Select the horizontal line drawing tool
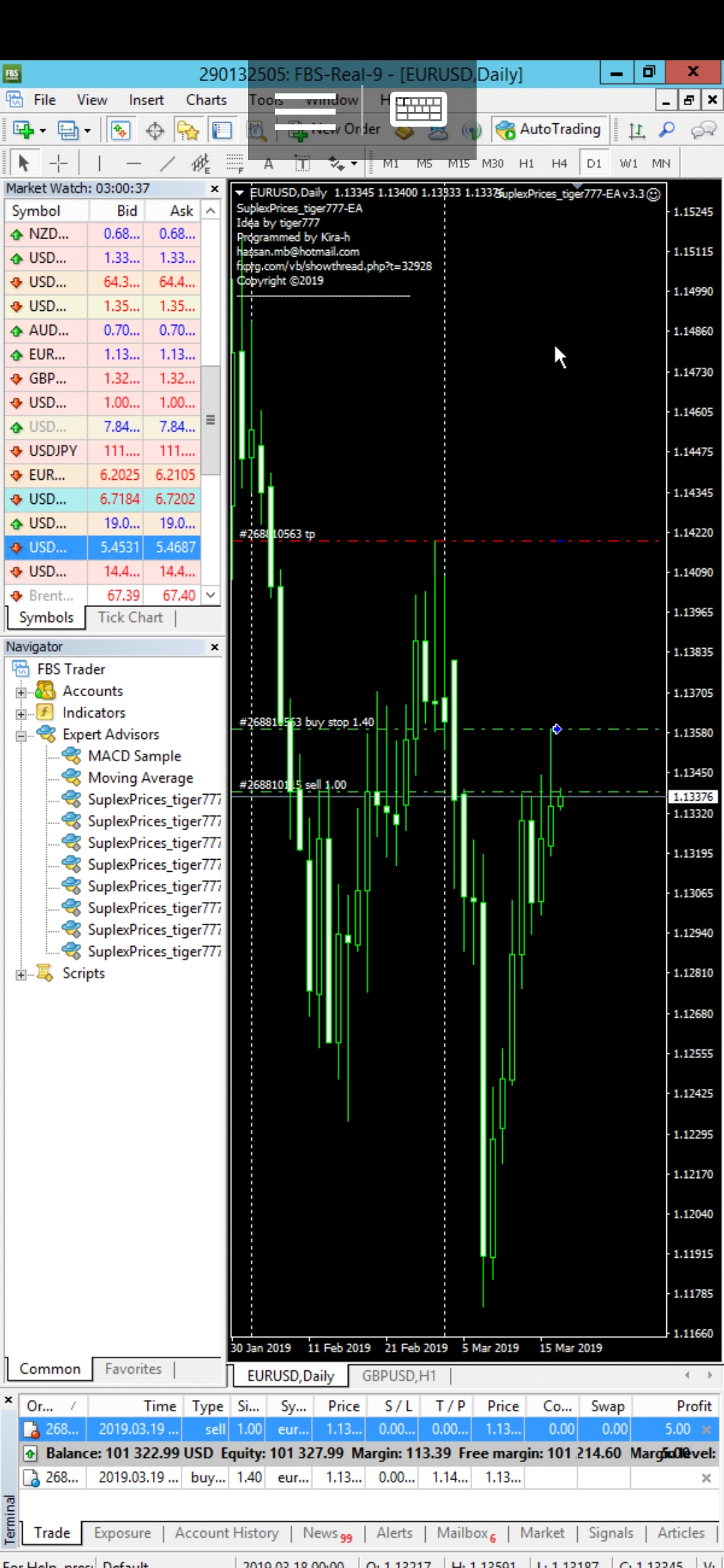 (134, 163)
